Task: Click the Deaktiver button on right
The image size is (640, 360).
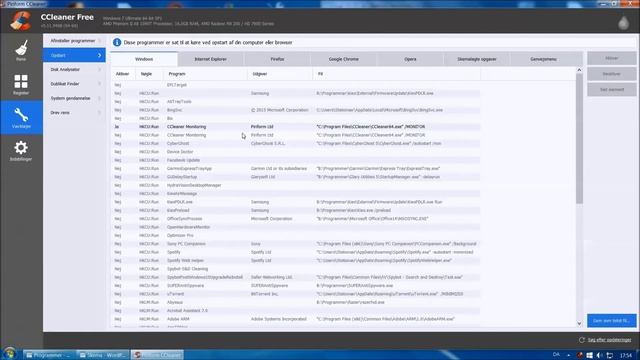Action: [x=611, y=74]
